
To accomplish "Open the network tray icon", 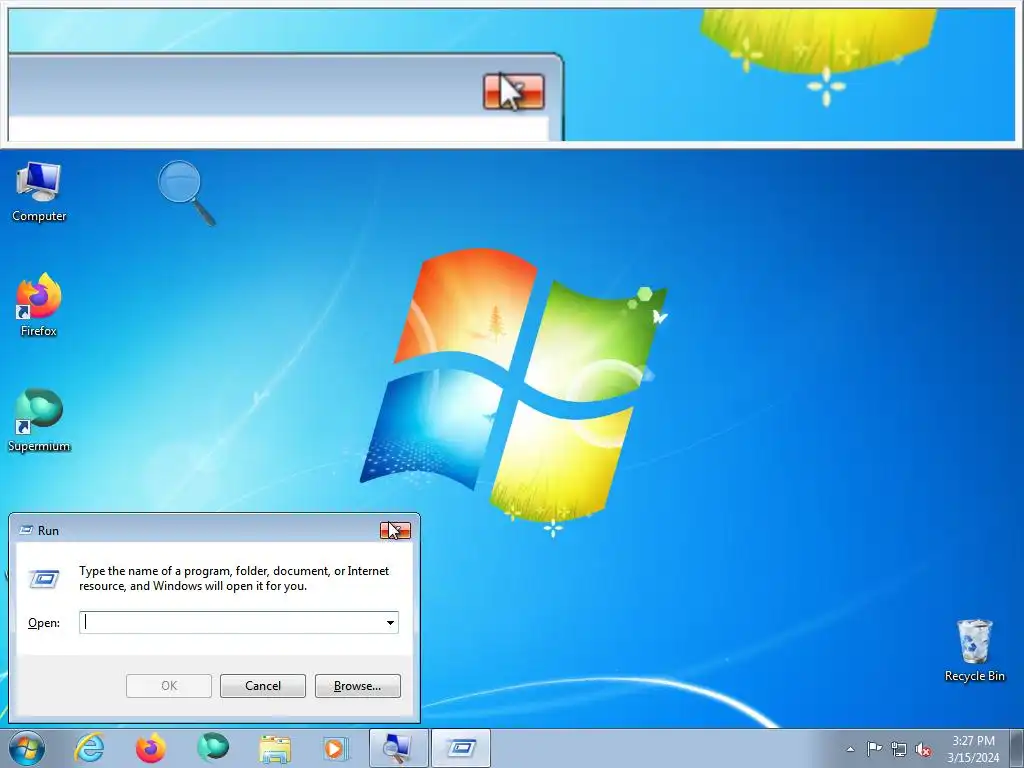I will [x=899, y=749].
